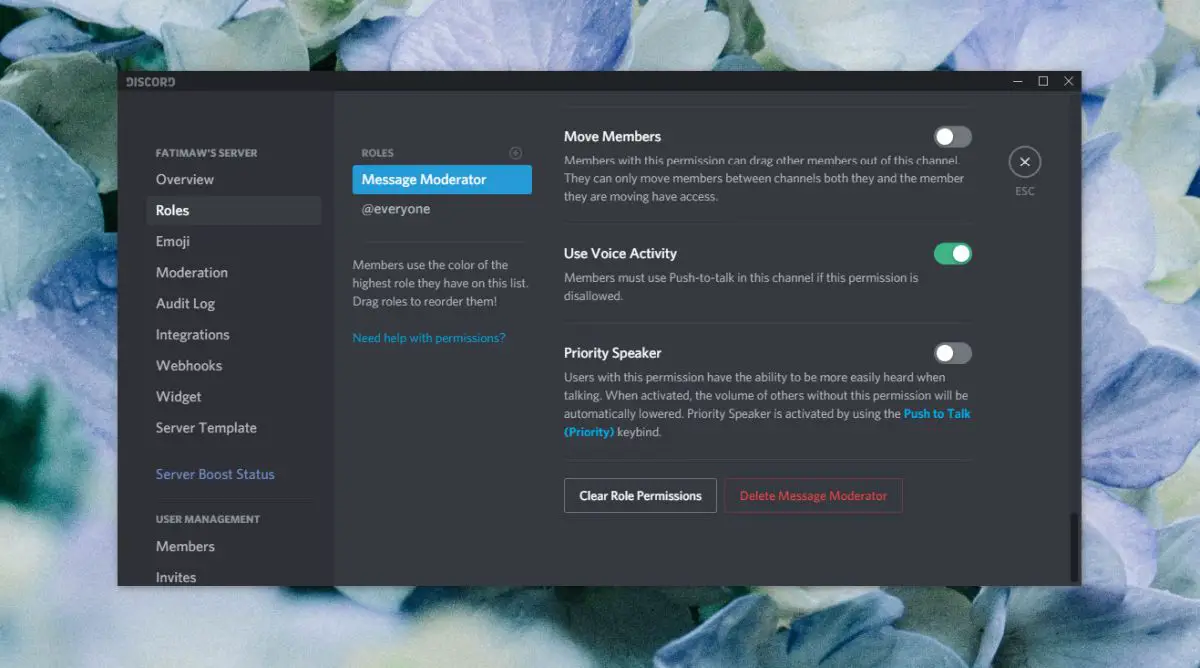
Task: Select the @everyone role
Action: 396,210
